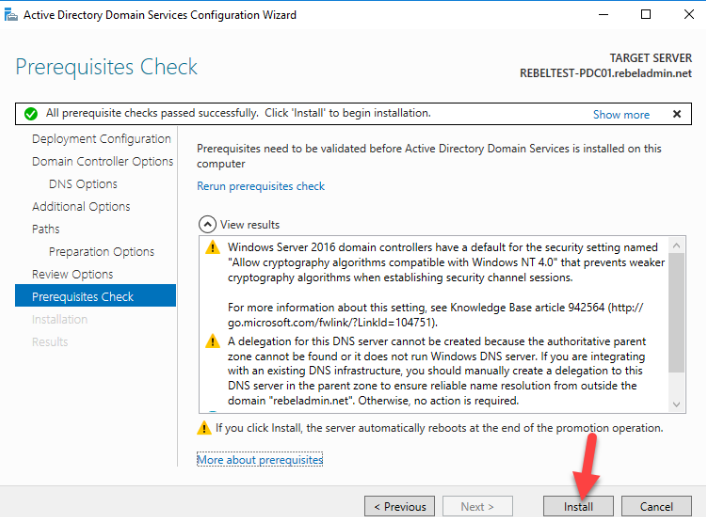Click the cryptography warning icon

pos(213,247)
